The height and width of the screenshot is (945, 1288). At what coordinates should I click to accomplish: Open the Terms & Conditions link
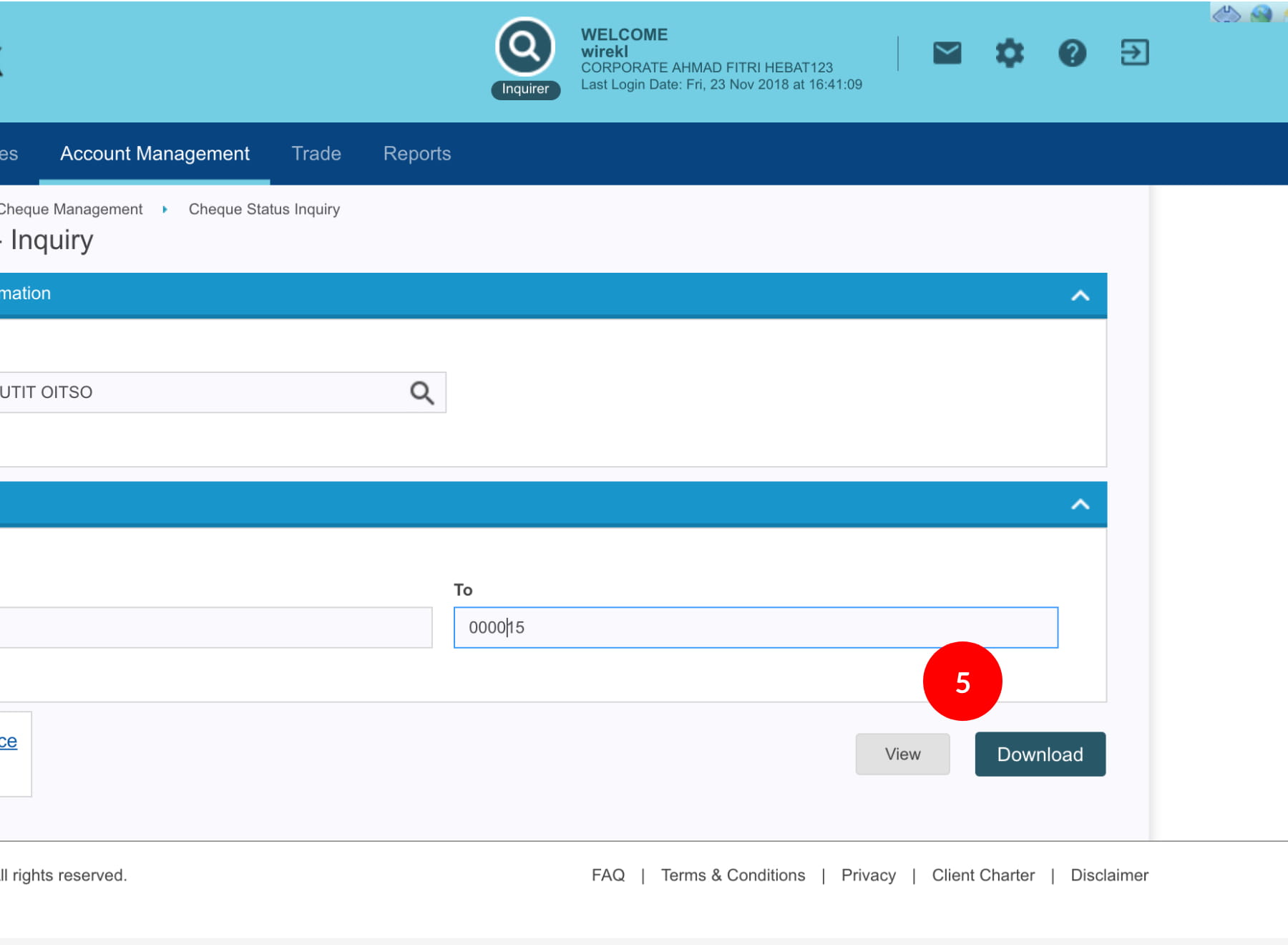pyautogui.click(x=733, y=875)
